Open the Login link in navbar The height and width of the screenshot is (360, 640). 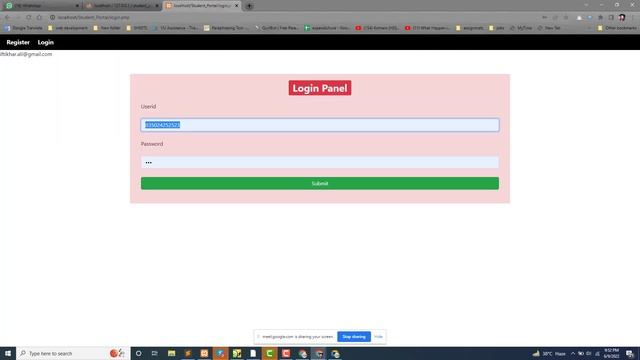46,42
